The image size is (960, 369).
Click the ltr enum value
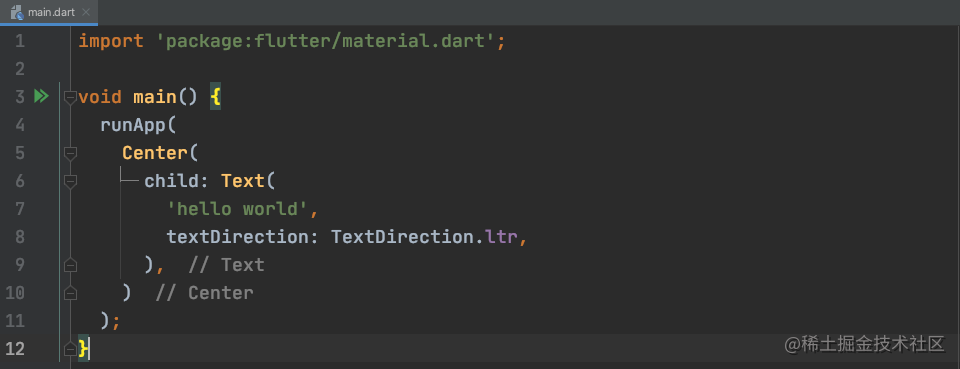click(x=501, y=237)
